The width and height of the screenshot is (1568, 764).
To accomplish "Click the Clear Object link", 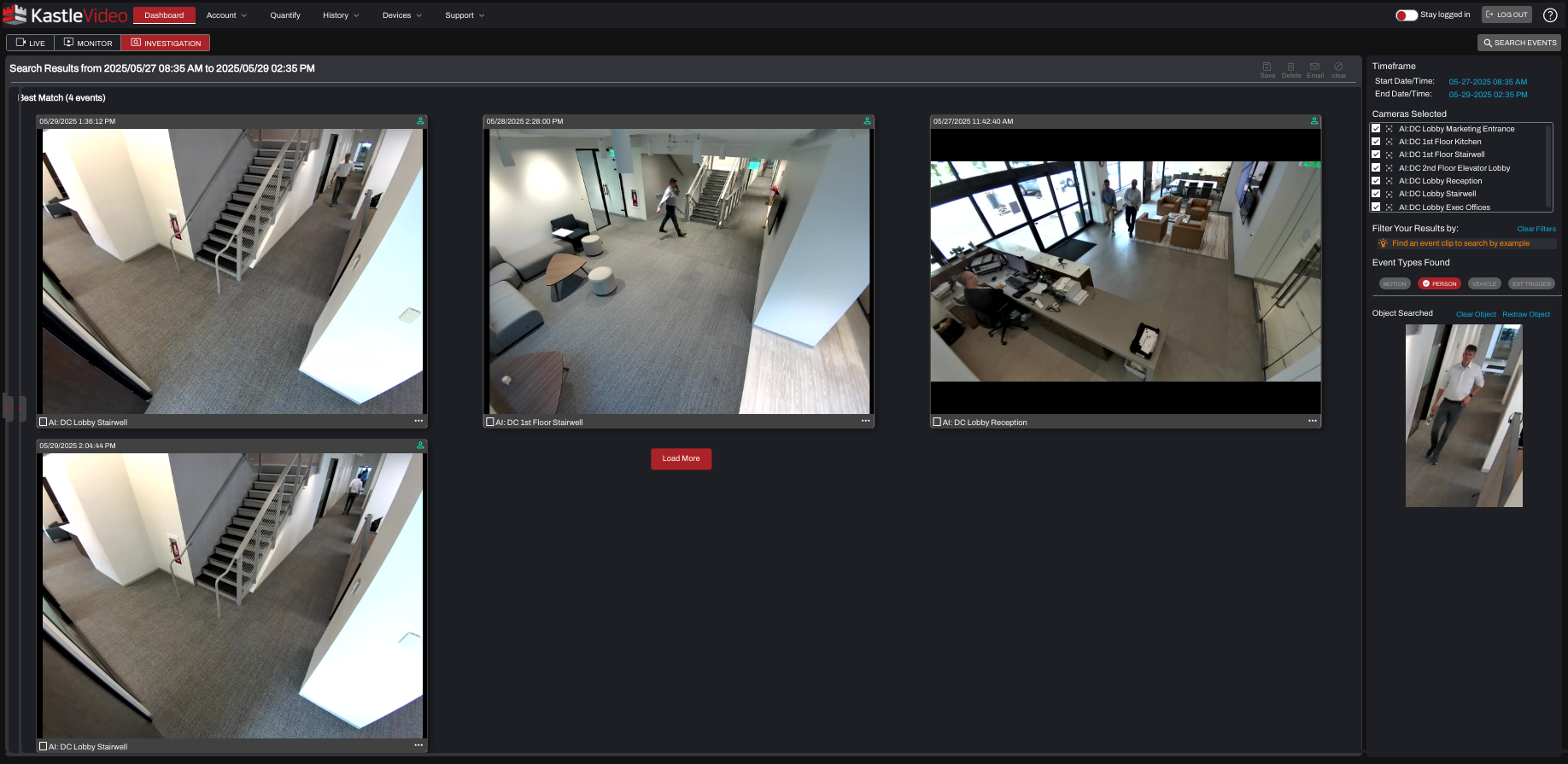I will (x=1476, y=314).
